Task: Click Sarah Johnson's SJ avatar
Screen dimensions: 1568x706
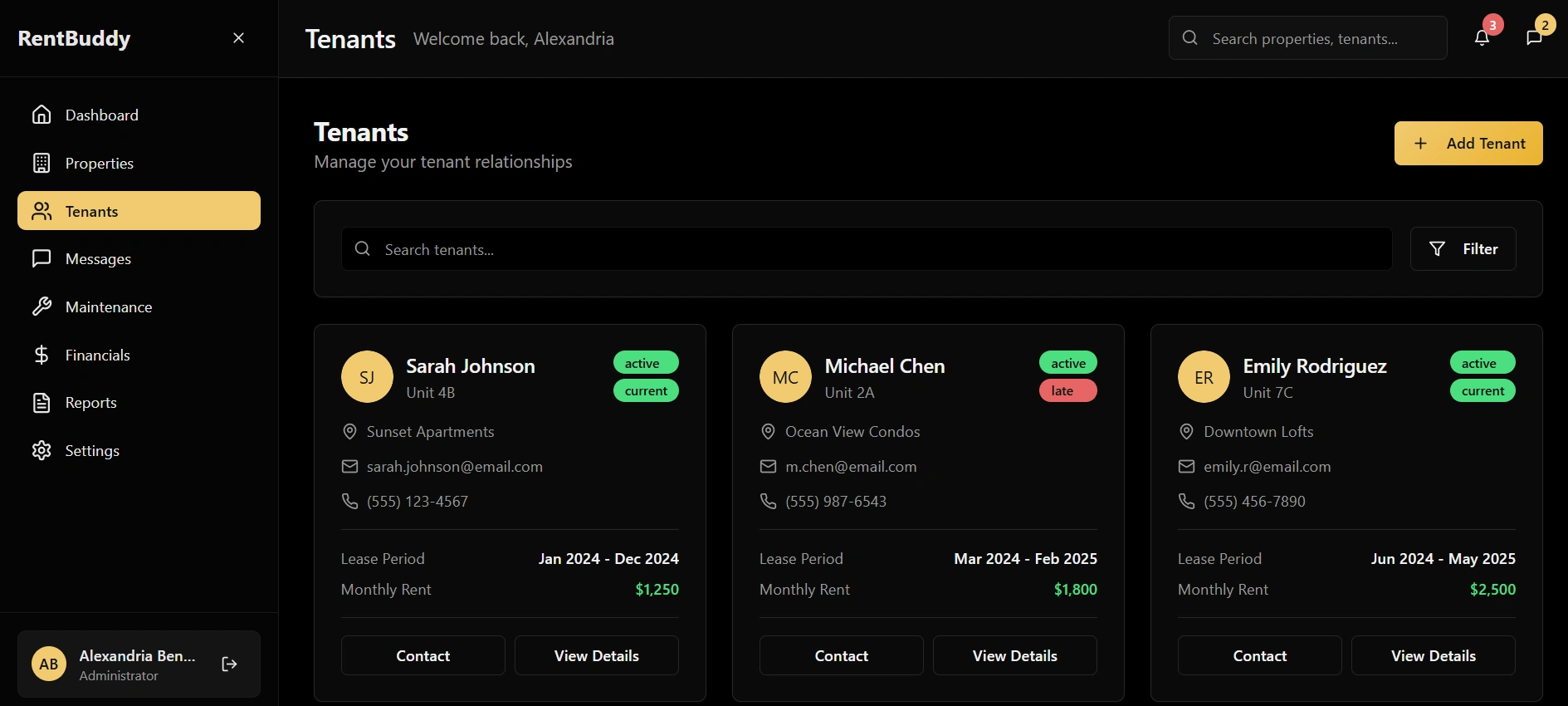Action: pyautogui.click(x=367, y=377)
